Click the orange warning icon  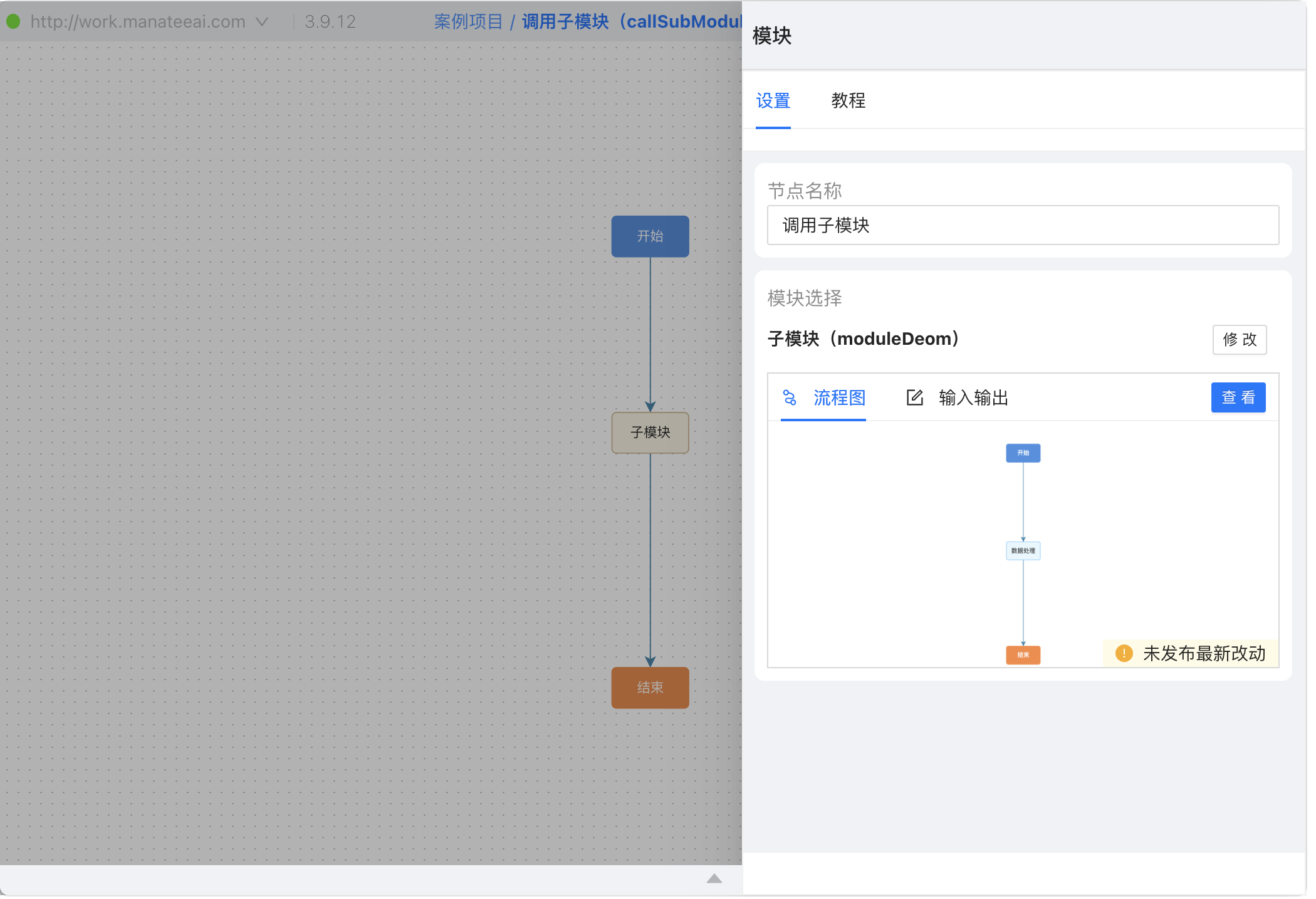coord(1124,653)
